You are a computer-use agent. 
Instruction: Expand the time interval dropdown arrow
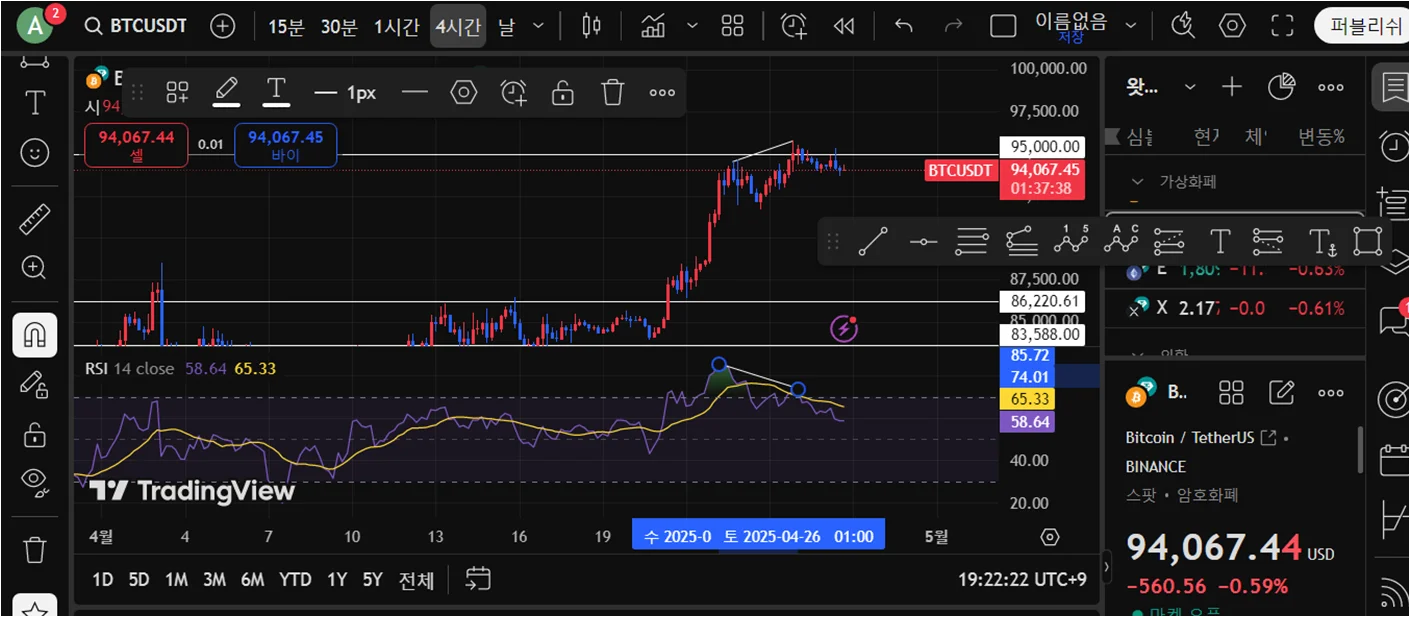point(539,26)
